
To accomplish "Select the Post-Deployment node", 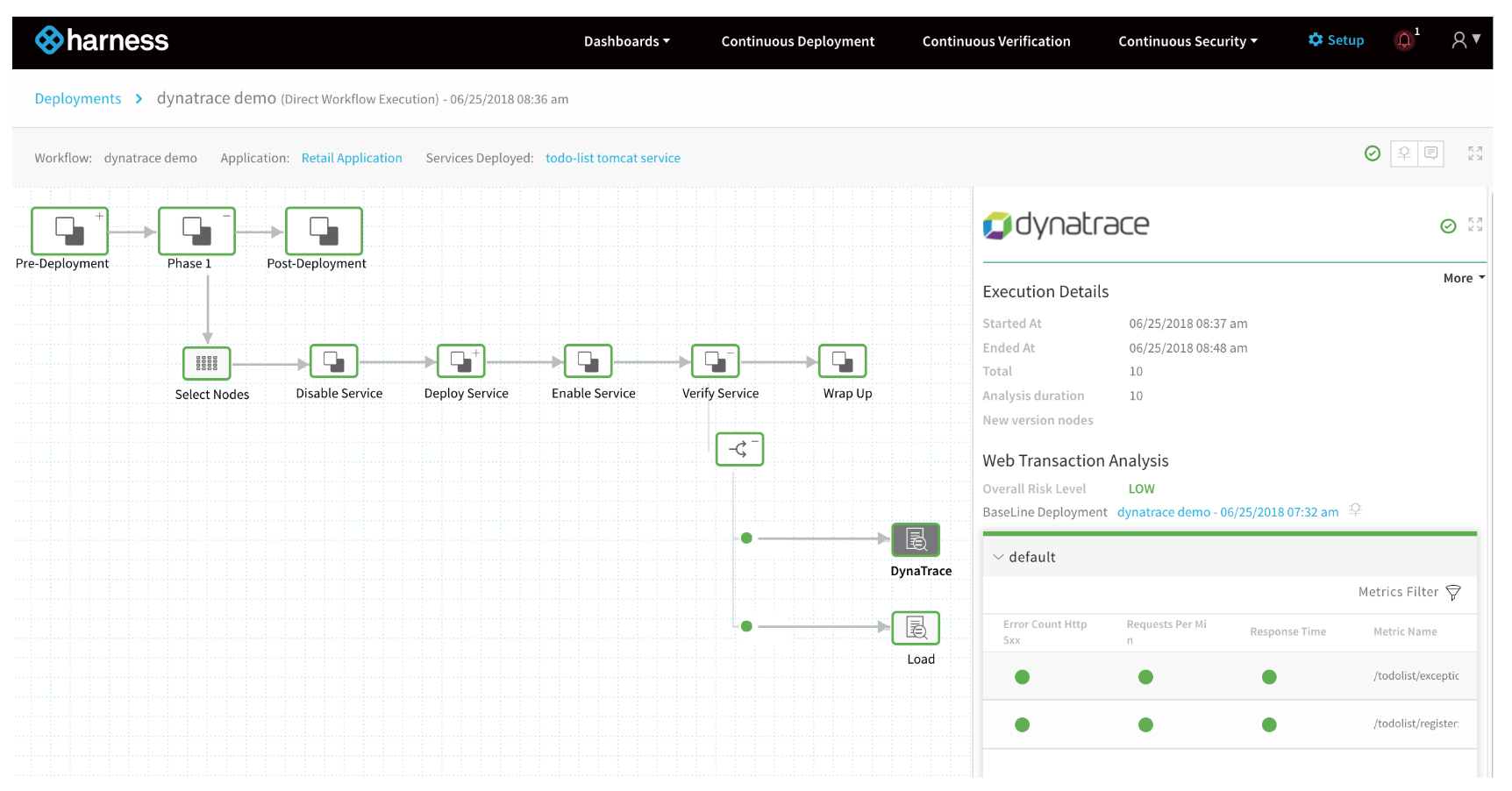I will coord(324,232).
